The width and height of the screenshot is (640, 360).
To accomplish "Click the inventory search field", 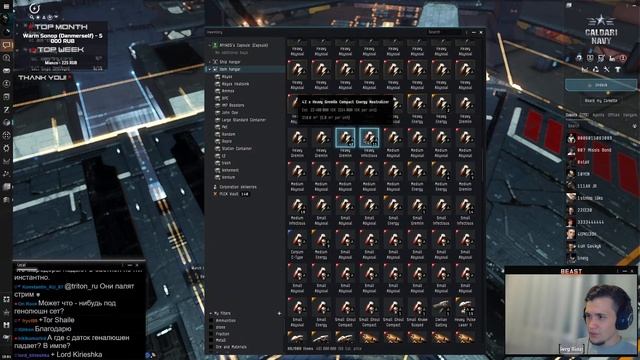I will [444, 32].
